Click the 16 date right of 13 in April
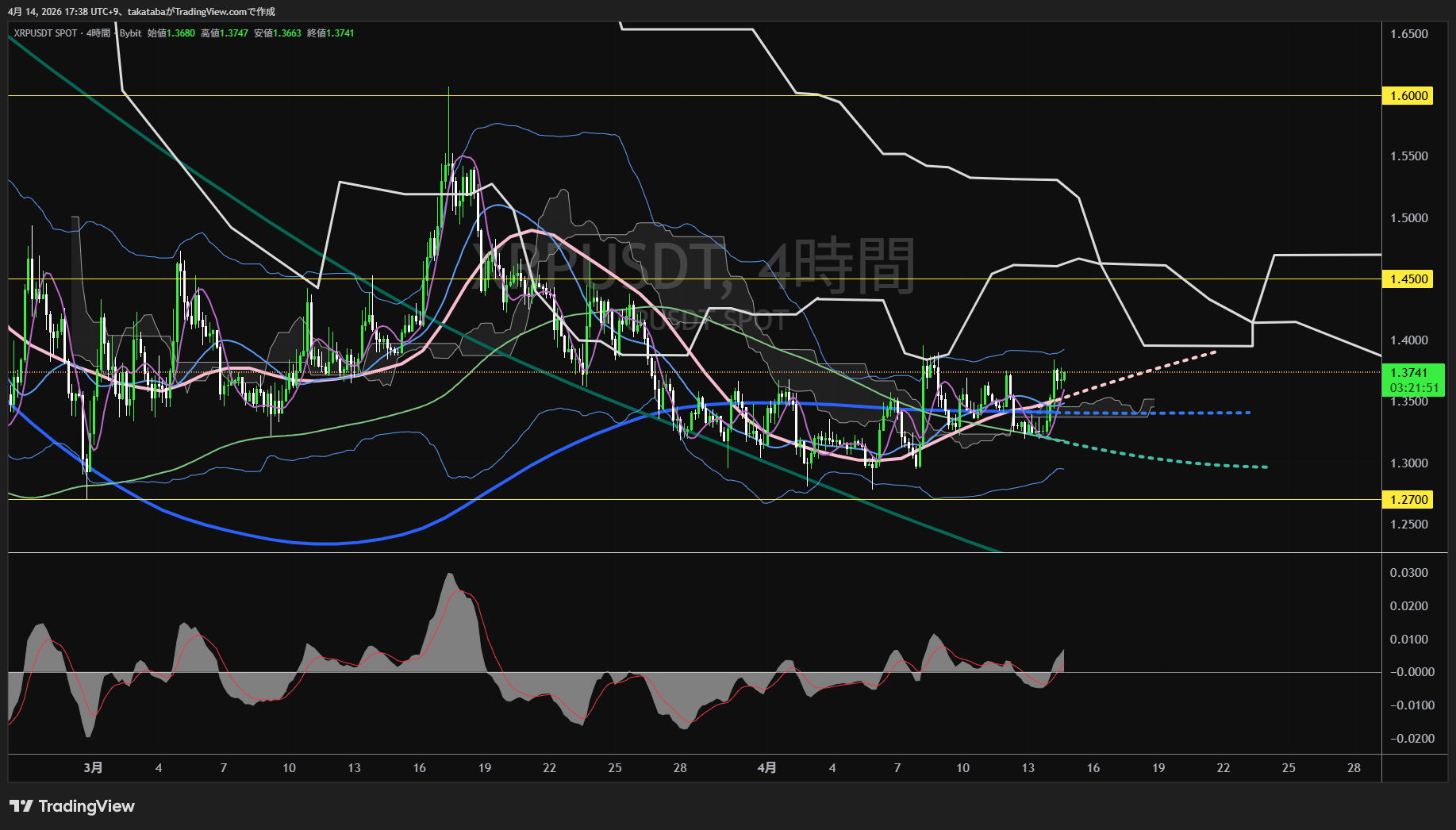 (1093, 768)
